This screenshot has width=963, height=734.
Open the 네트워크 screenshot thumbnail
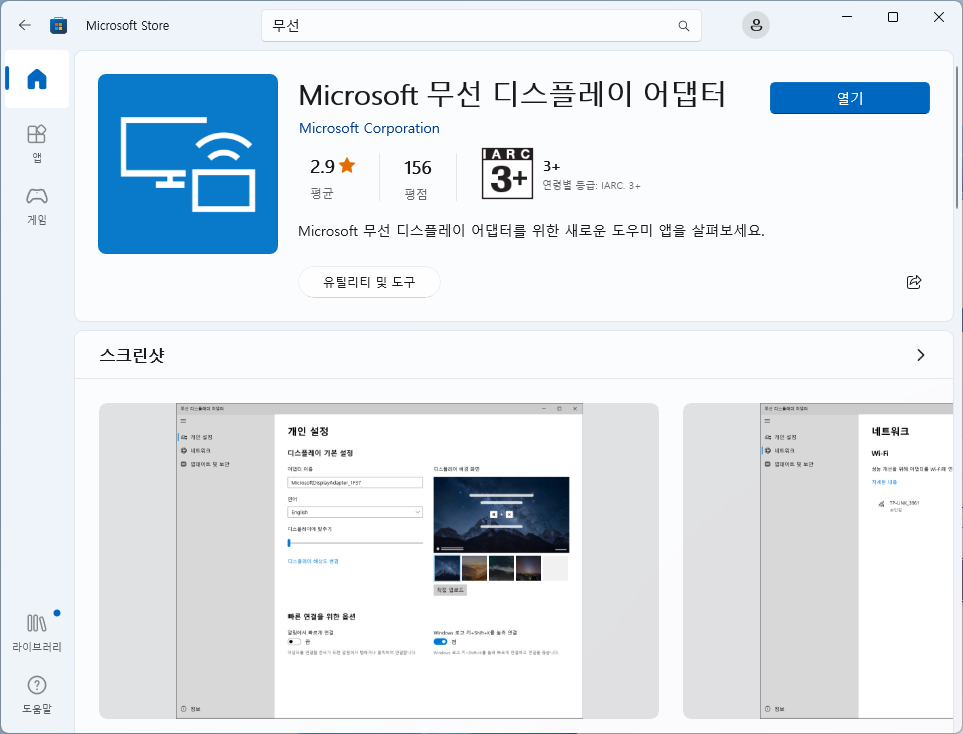tap(818, 561)
